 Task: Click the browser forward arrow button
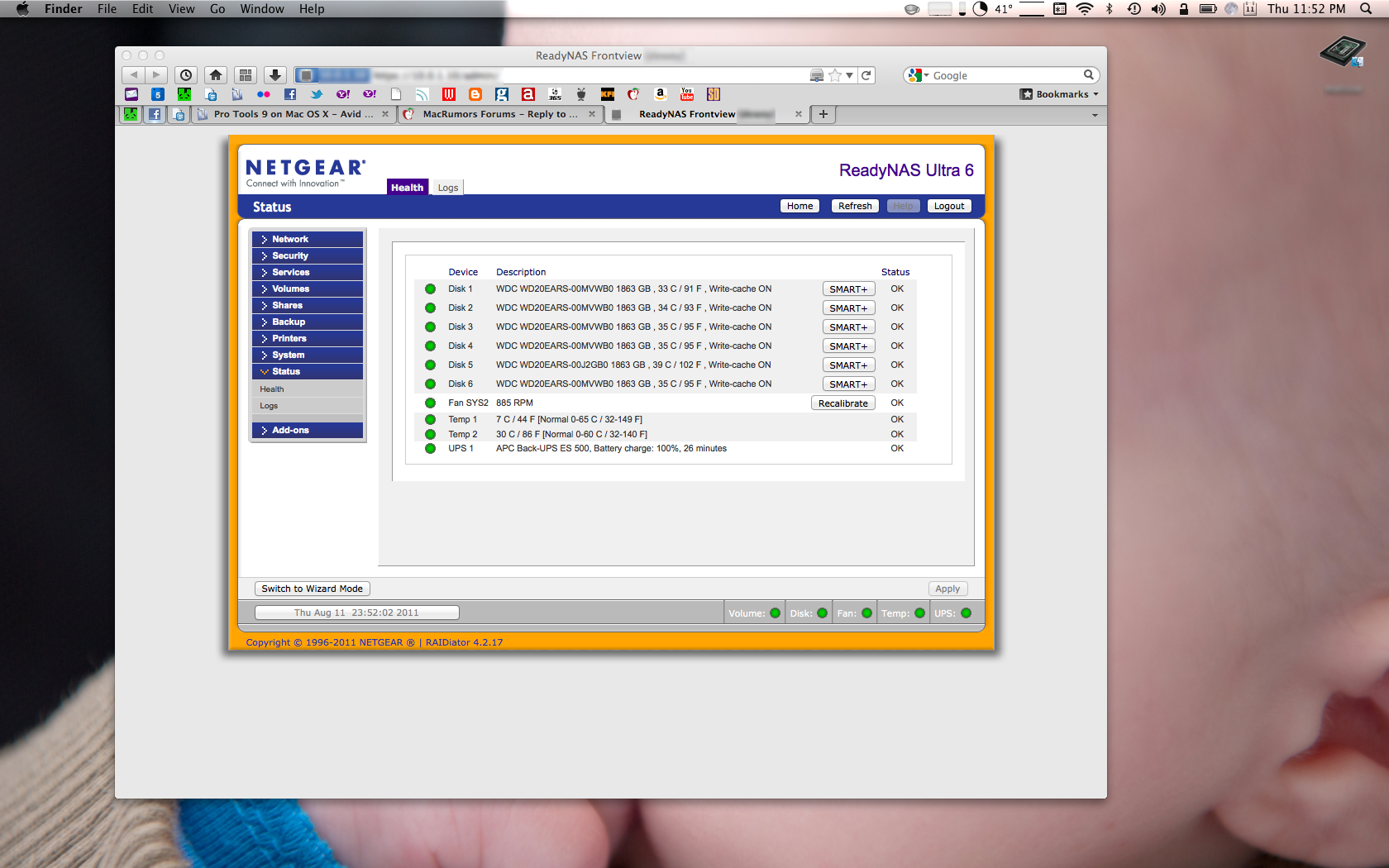pyautogui.click(x=156, y=75)
